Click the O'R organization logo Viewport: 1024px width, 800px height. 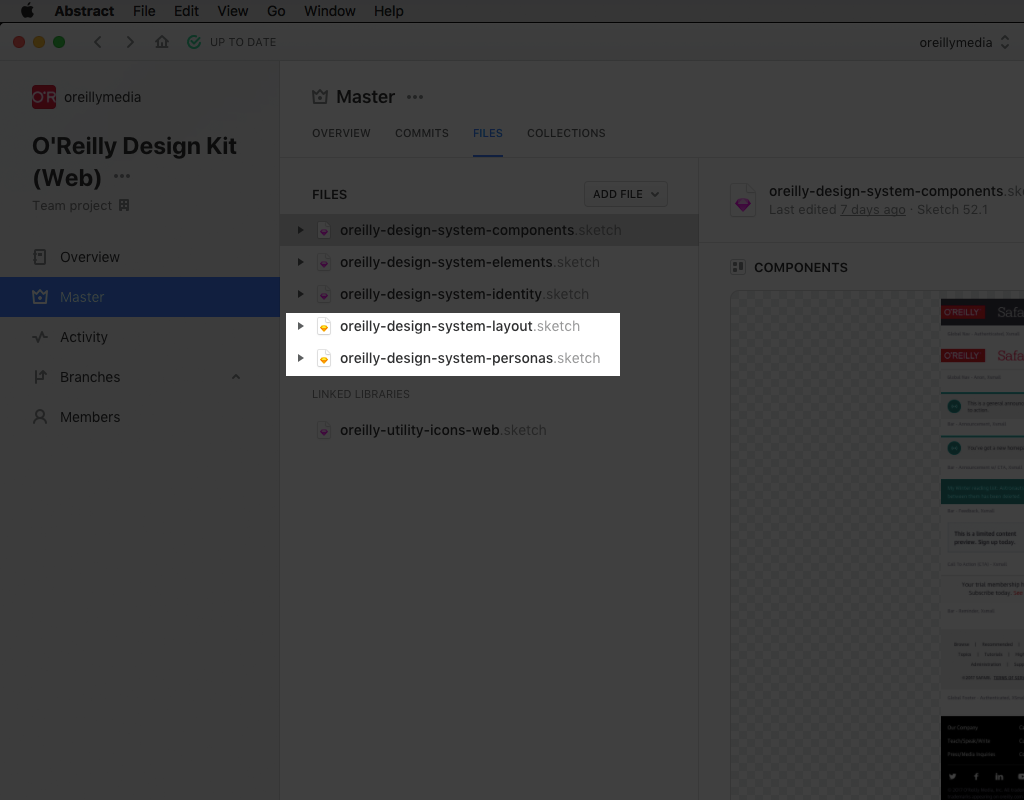point(44,97)
